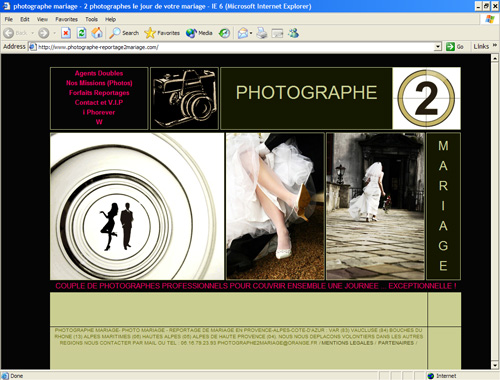Open the PARTENAIRES footer link
This screenshot has height=380, width=500.
[x=396, y=343]
